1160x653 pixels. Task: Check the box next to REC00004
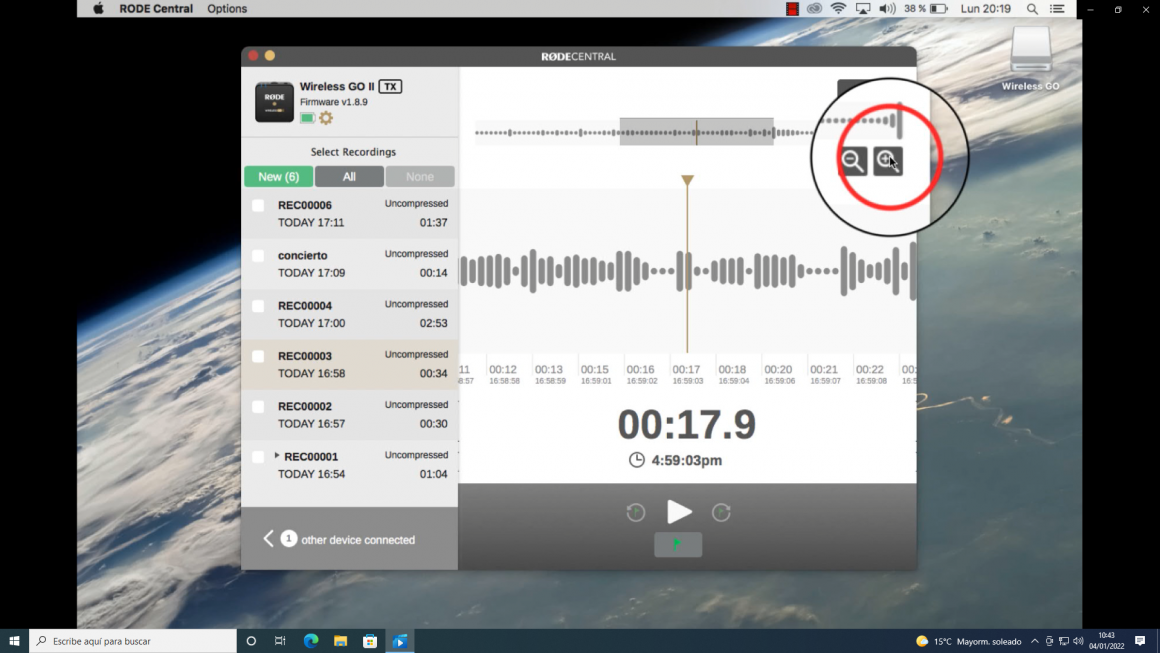click(258, 306)
